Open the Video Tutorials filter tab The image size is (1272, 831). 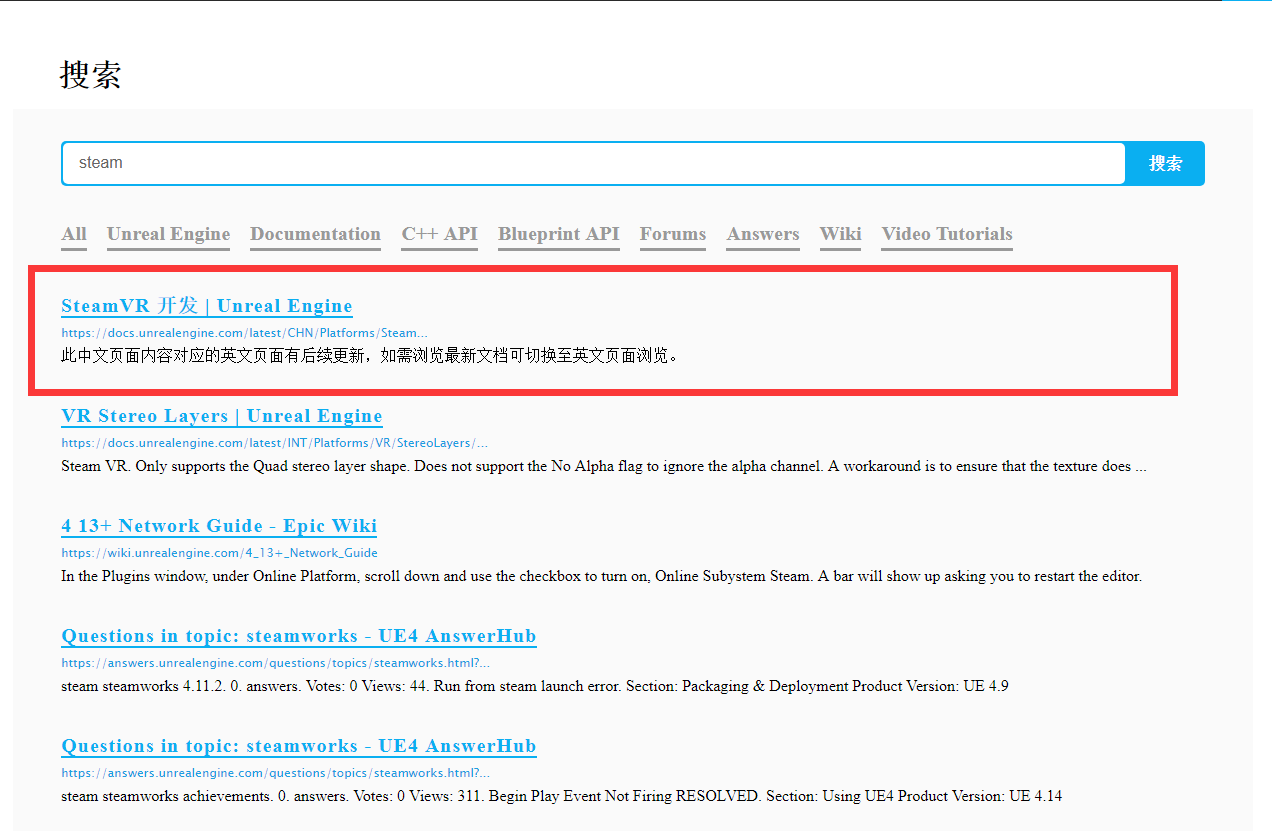(947, 234)
